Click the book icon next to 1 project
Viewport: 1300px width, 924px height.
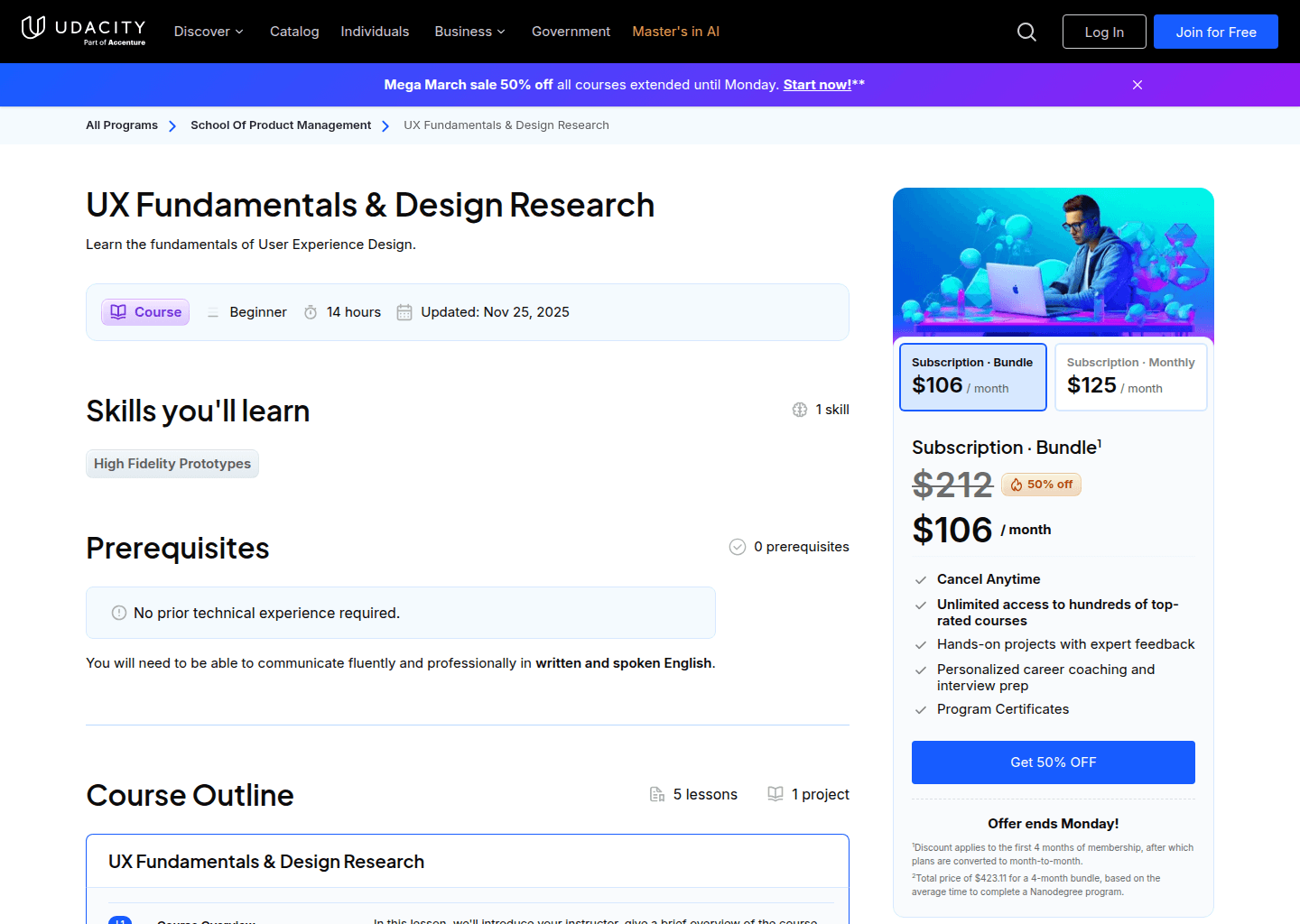point(775,794)
